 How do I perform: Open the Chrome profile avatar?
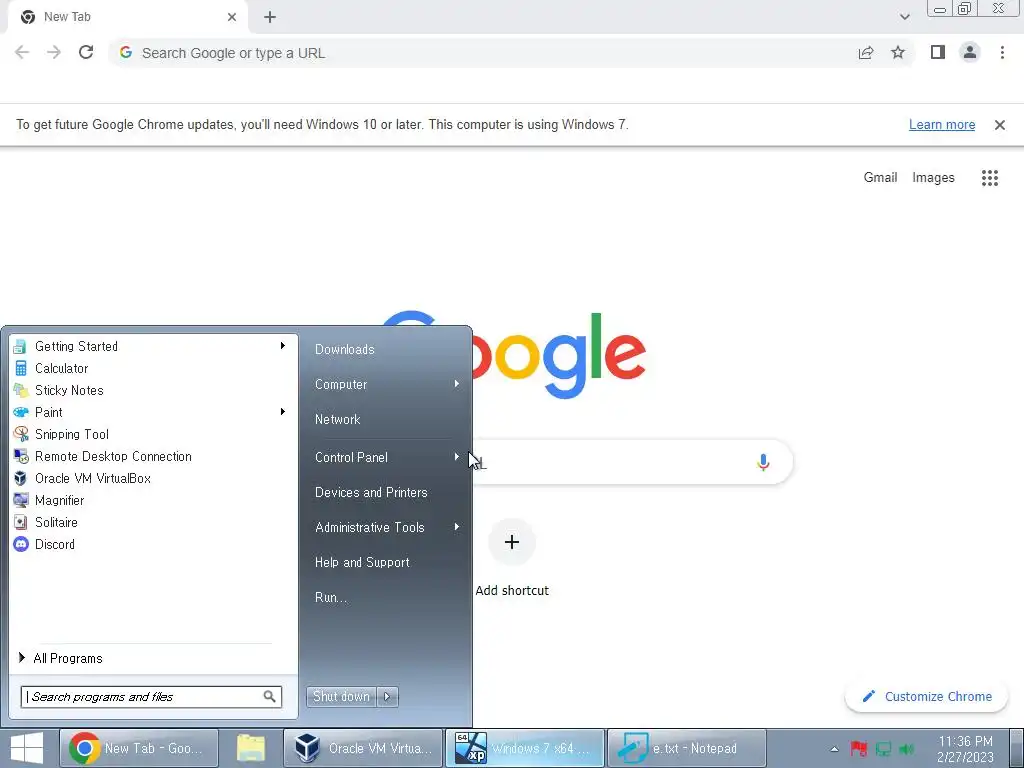[x=970, y=52]
